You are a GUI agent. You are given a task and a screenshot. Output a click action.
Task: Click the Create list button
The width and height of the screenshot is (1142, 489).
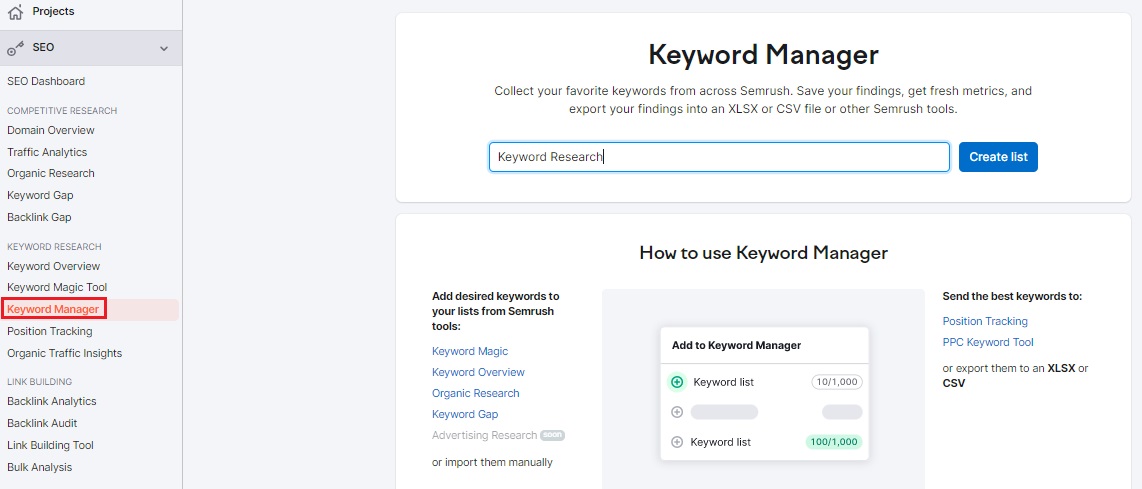click(x=998, y=157)
